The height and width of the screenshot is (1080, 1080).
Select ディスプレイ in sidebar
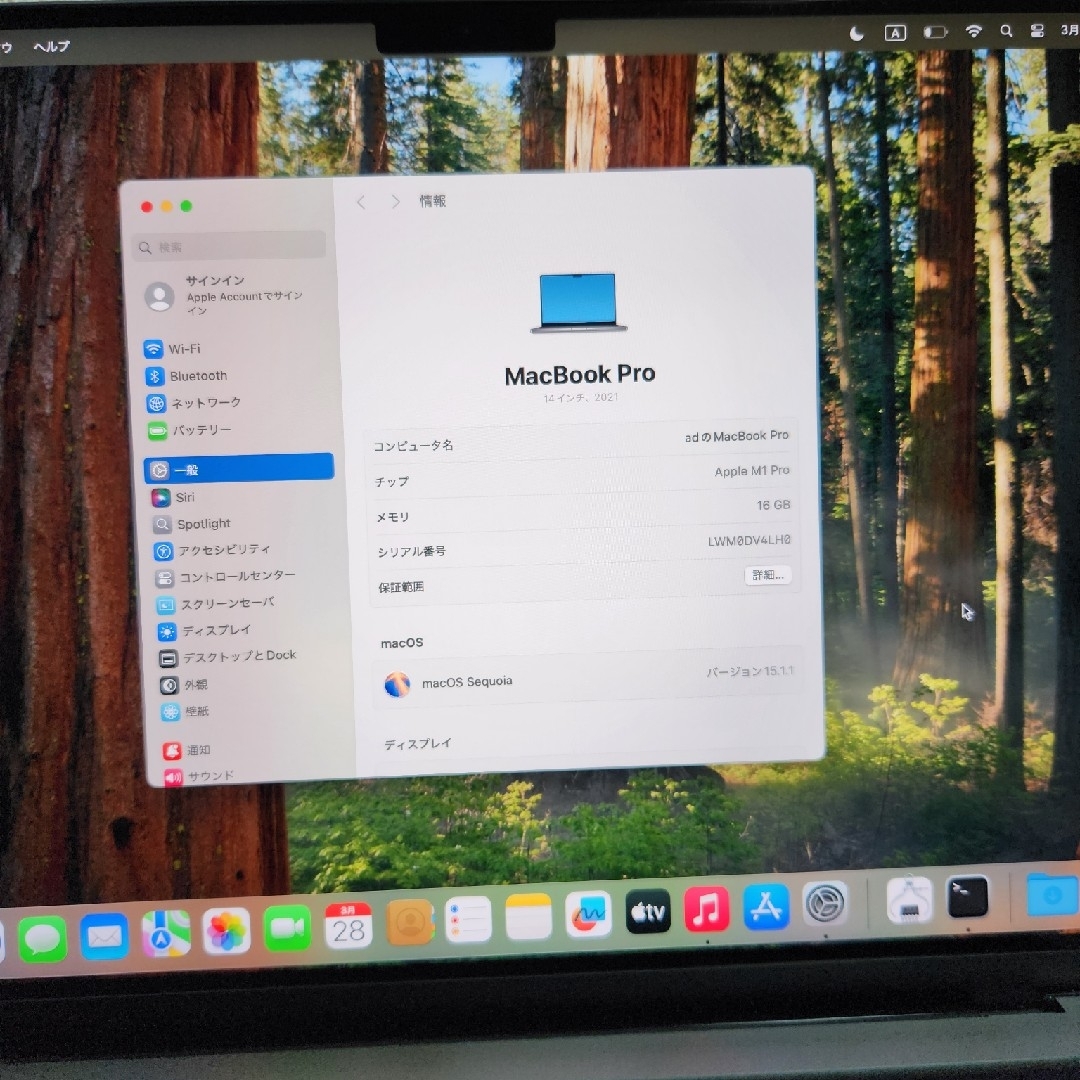tap(205, 630)
